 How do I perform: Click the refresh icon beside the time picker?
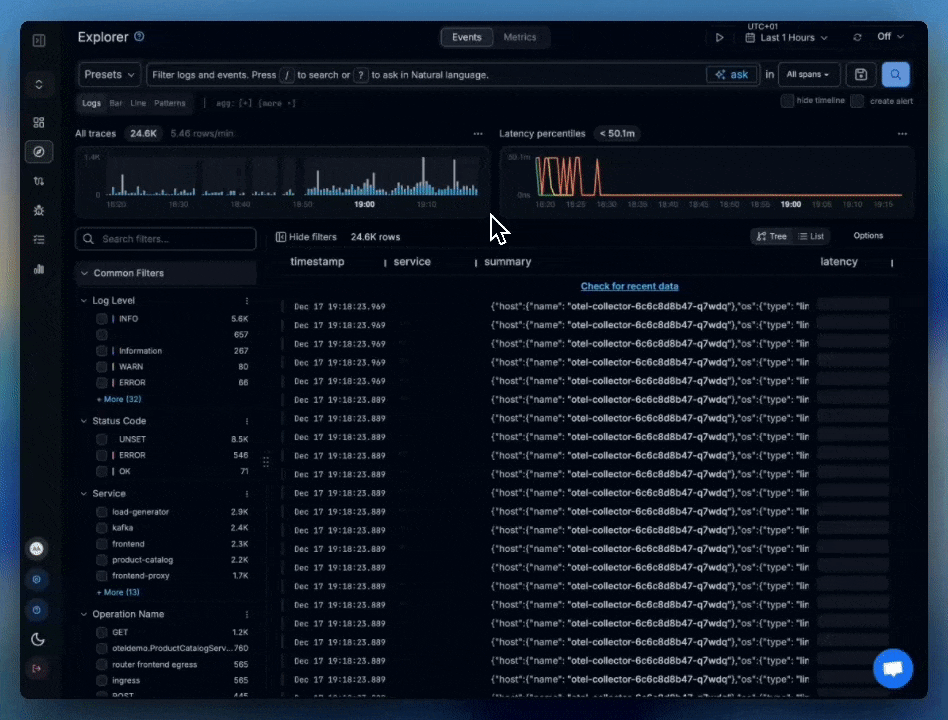click(858, 36)
